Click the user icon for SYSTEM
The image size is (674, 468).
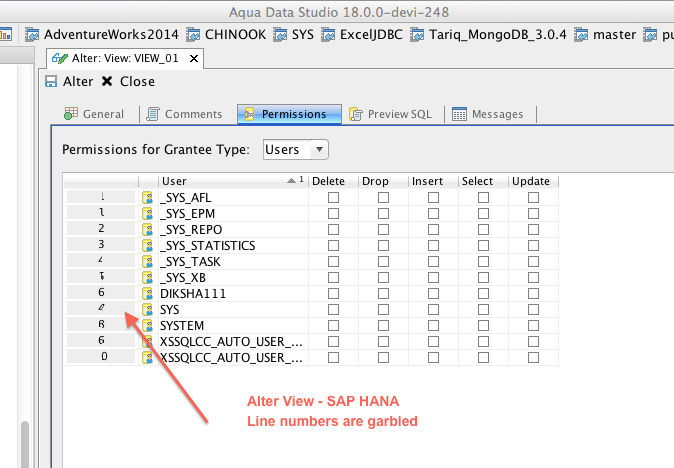tap(147, 325)
